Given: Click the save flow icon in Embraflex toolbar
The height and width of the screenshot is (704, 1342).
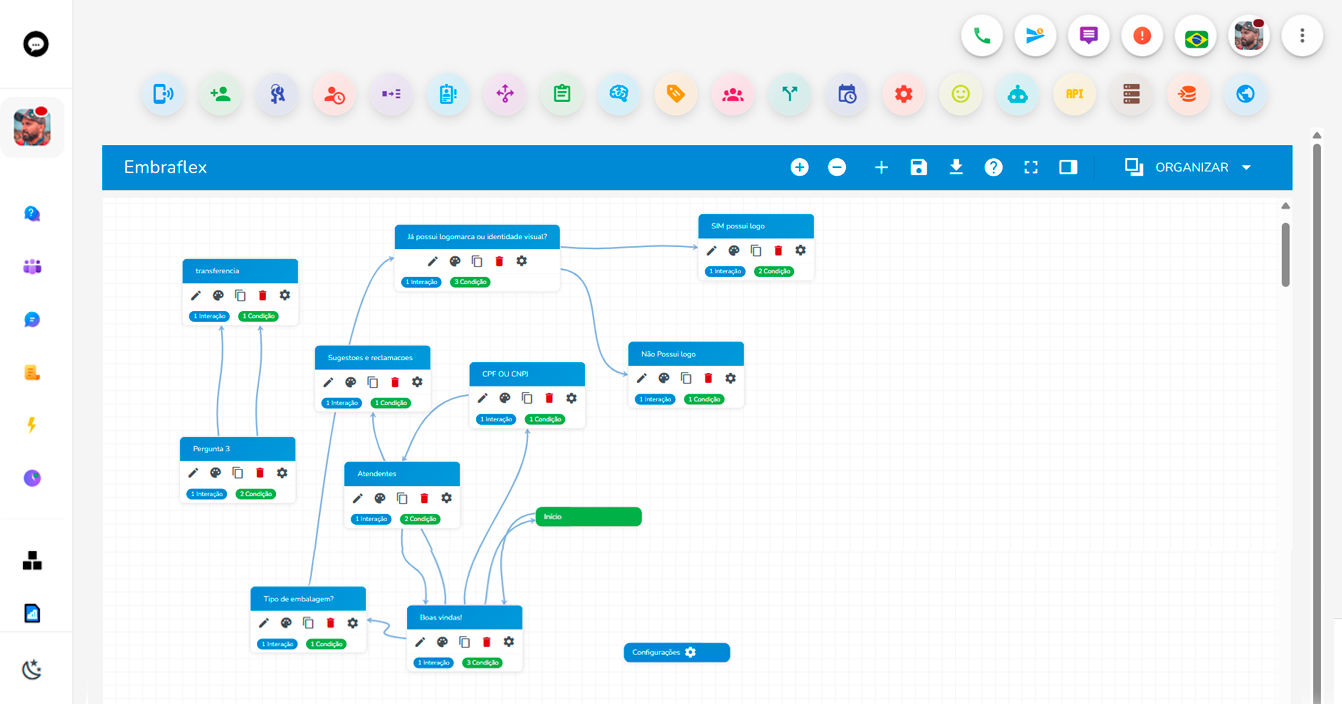Looking at the screenshot, I should click(918, 167).
